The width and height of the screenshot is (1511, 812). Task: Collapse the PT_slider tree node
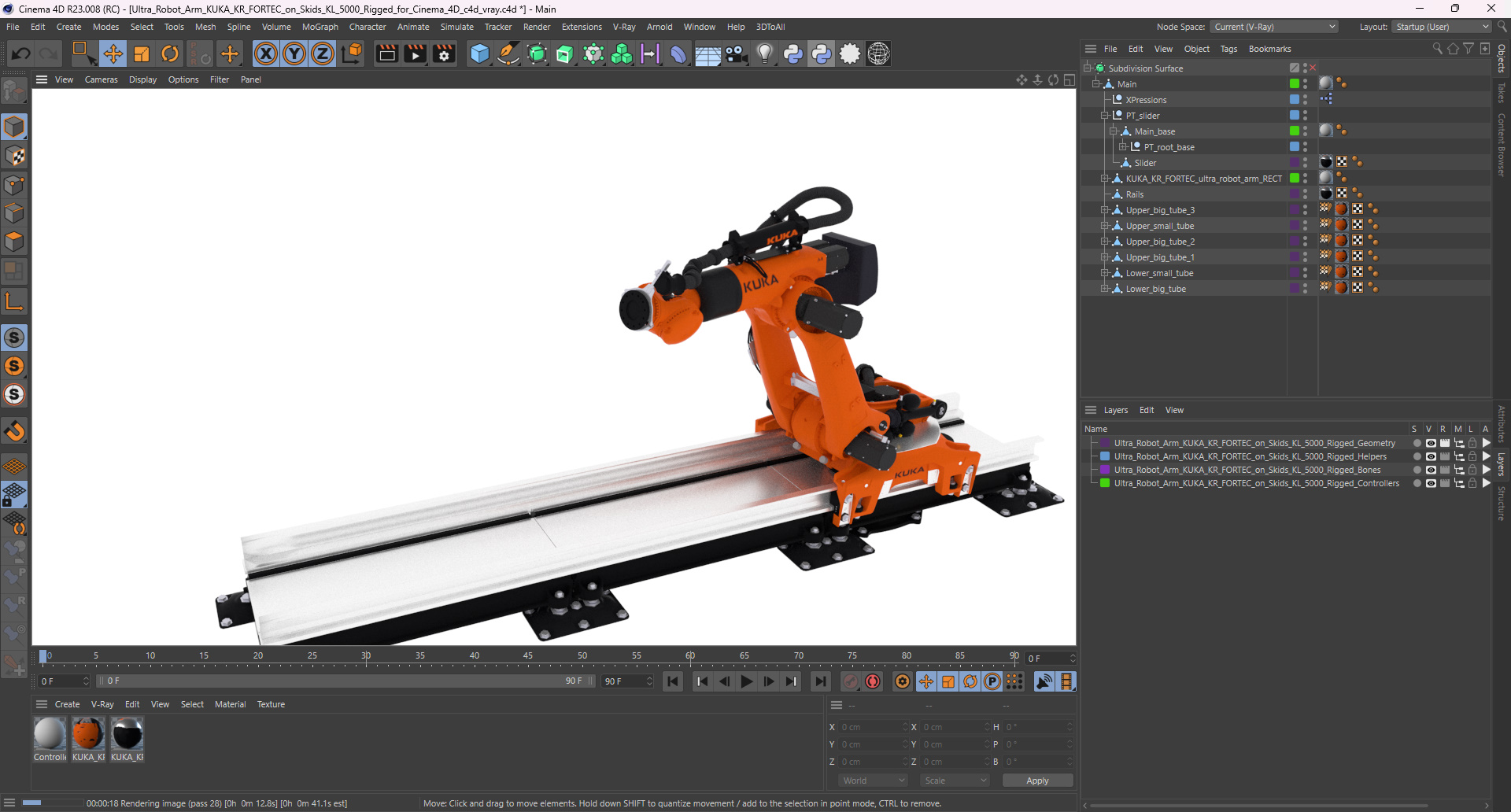pyautogui.click(x=1104, y=116)
